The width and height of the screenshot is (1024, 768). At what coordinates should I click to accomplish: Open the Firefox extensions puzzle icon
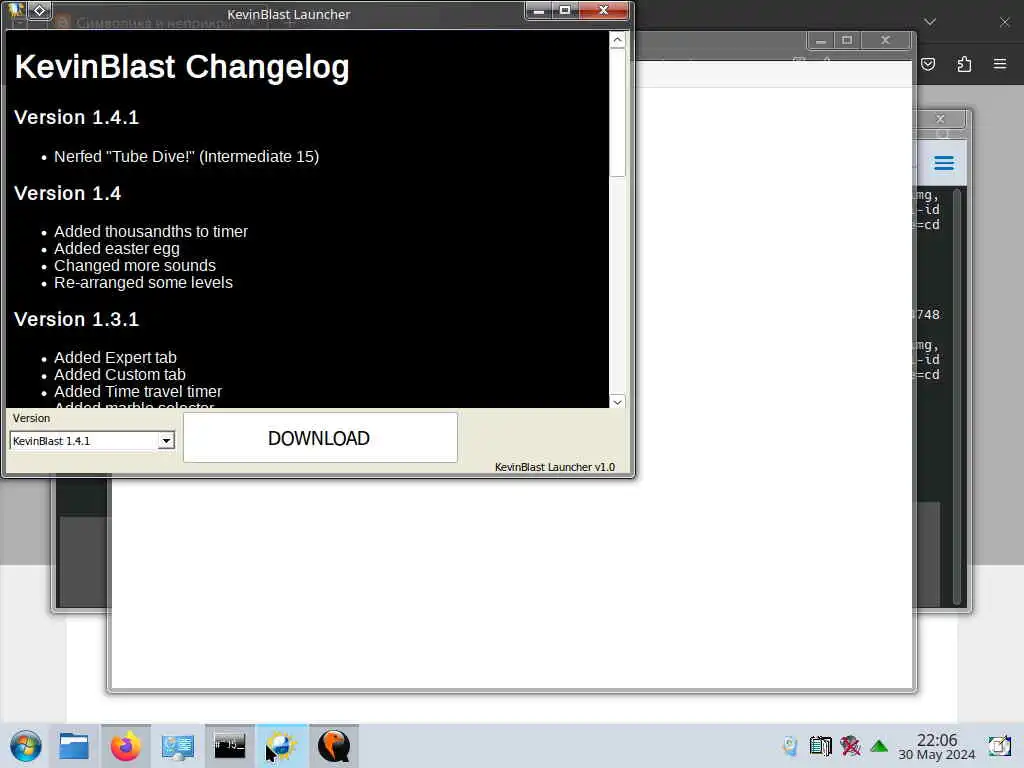tap(964, 64)
